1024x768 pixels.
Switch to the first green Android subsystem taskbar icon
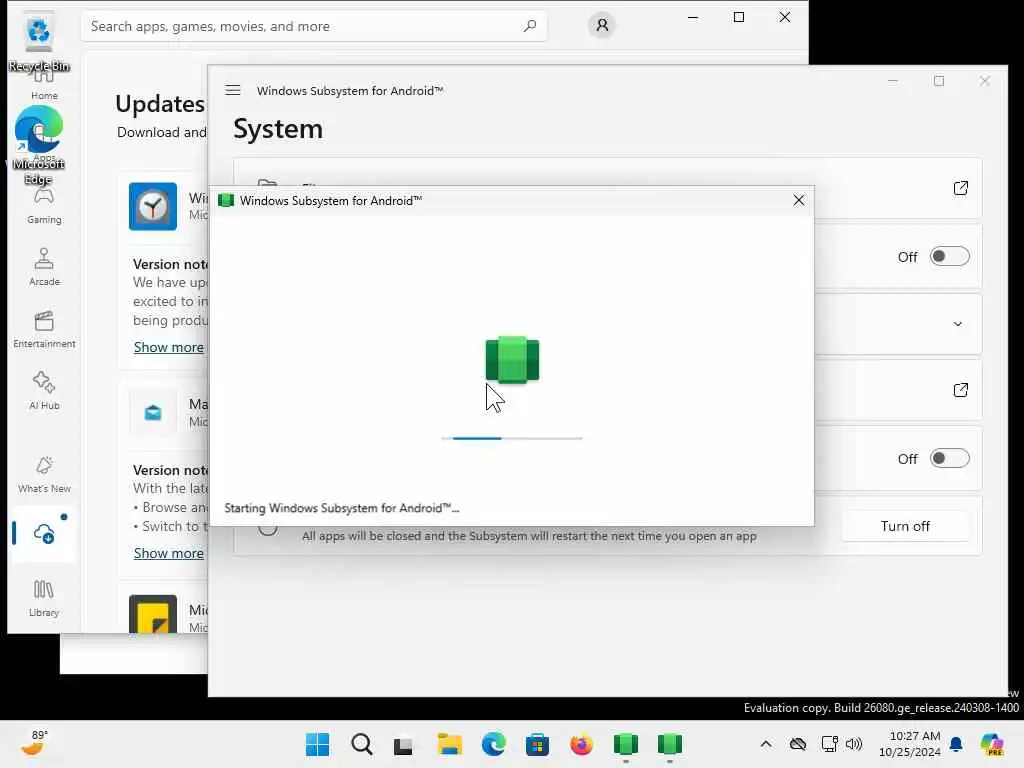(626, 744)
